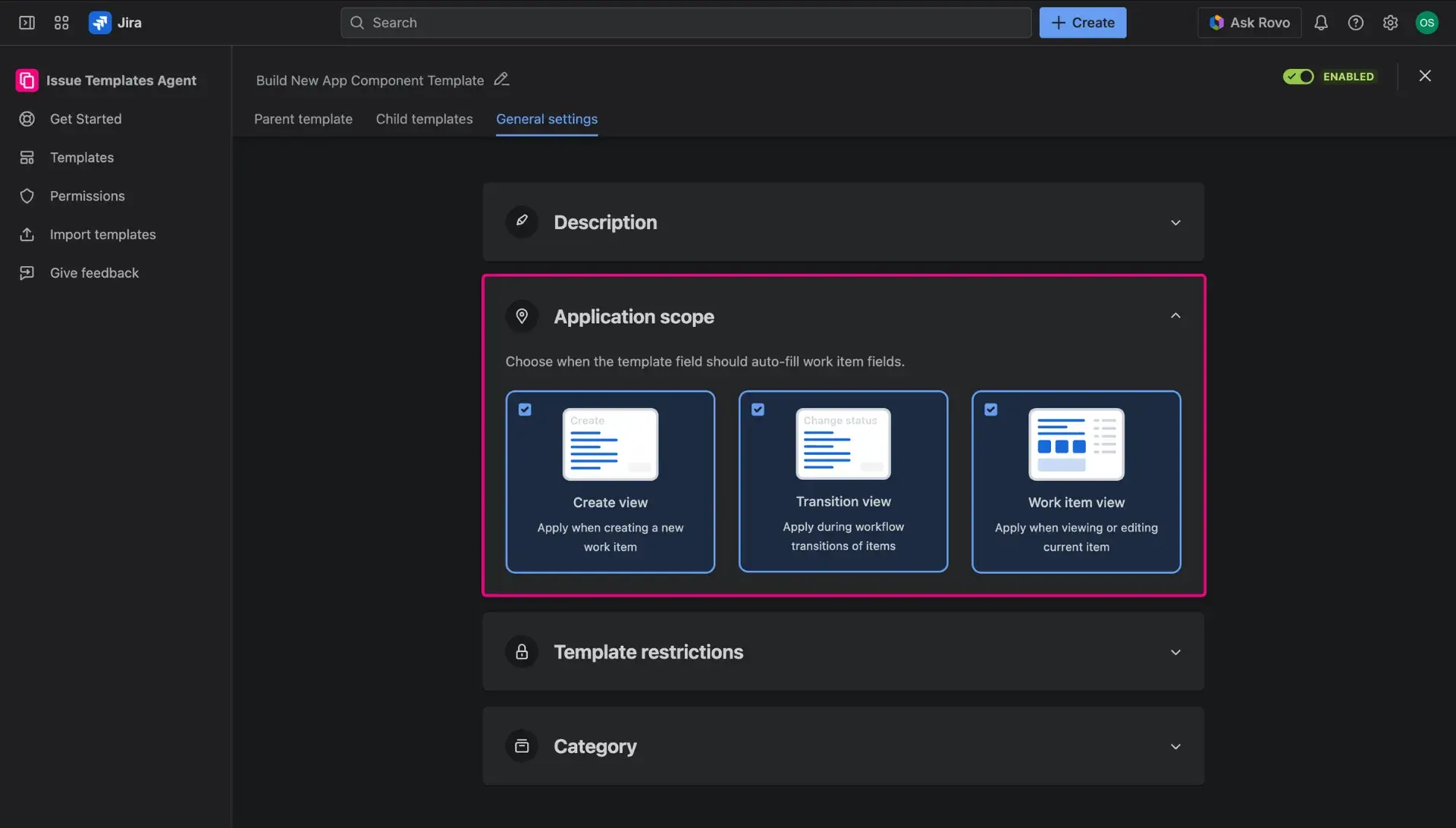The image size is (1456, 828).
Task: Expand the Description section
Action: 1175,222
